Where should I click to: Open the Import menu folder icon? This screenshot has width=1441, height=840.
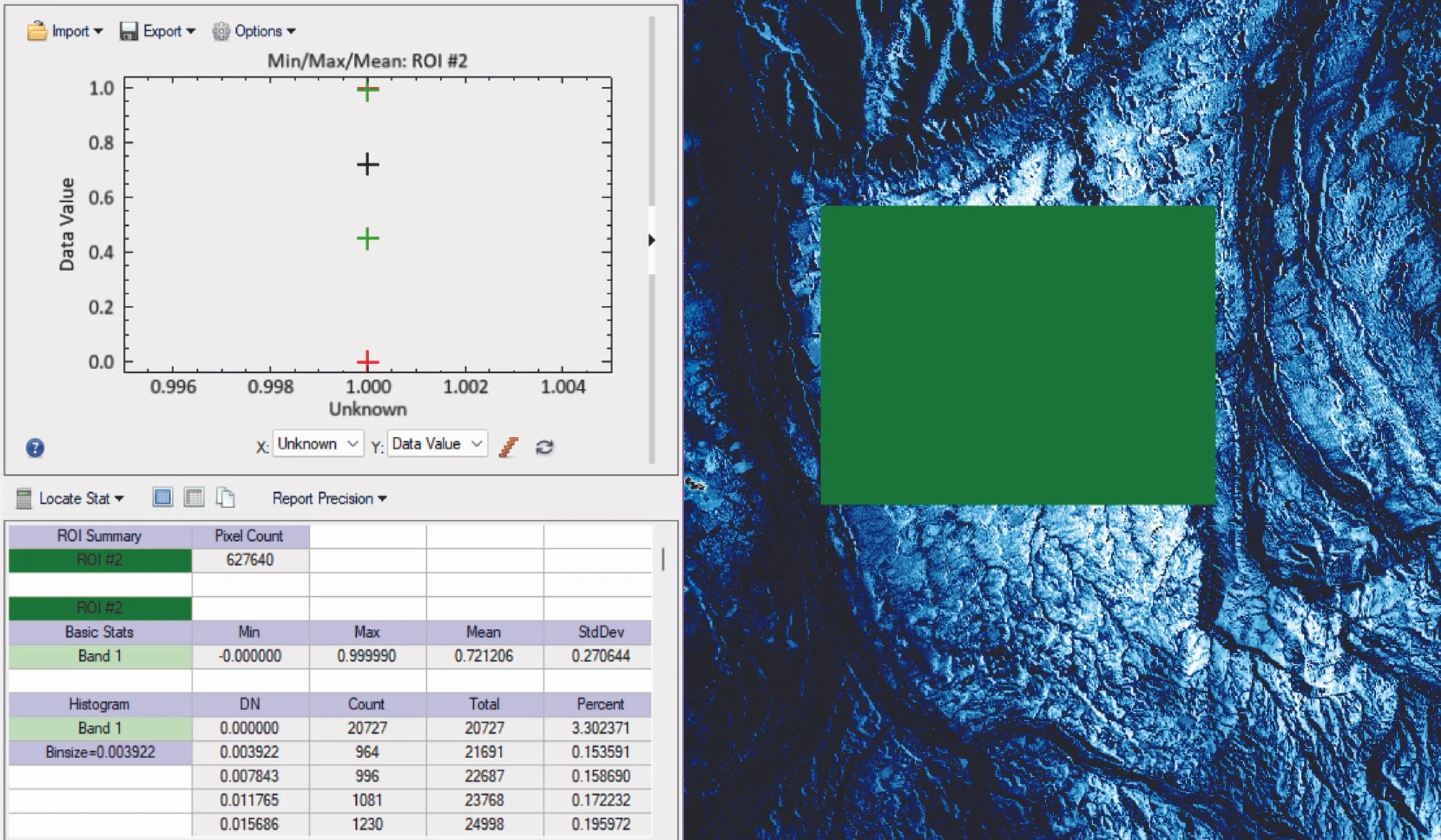(36, 31)
